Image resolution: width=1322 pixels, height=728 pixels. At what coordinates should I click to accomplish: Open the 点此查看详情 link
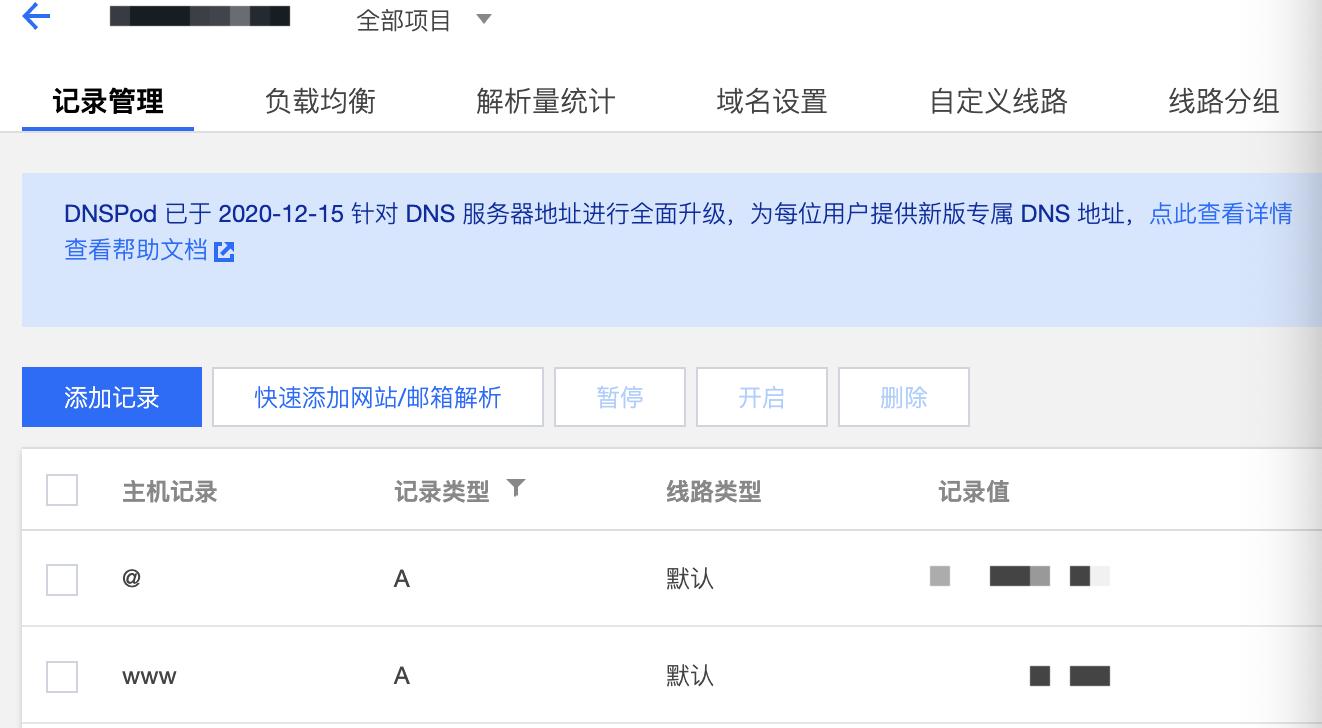pyautogui.click(x=1220, y=213)
